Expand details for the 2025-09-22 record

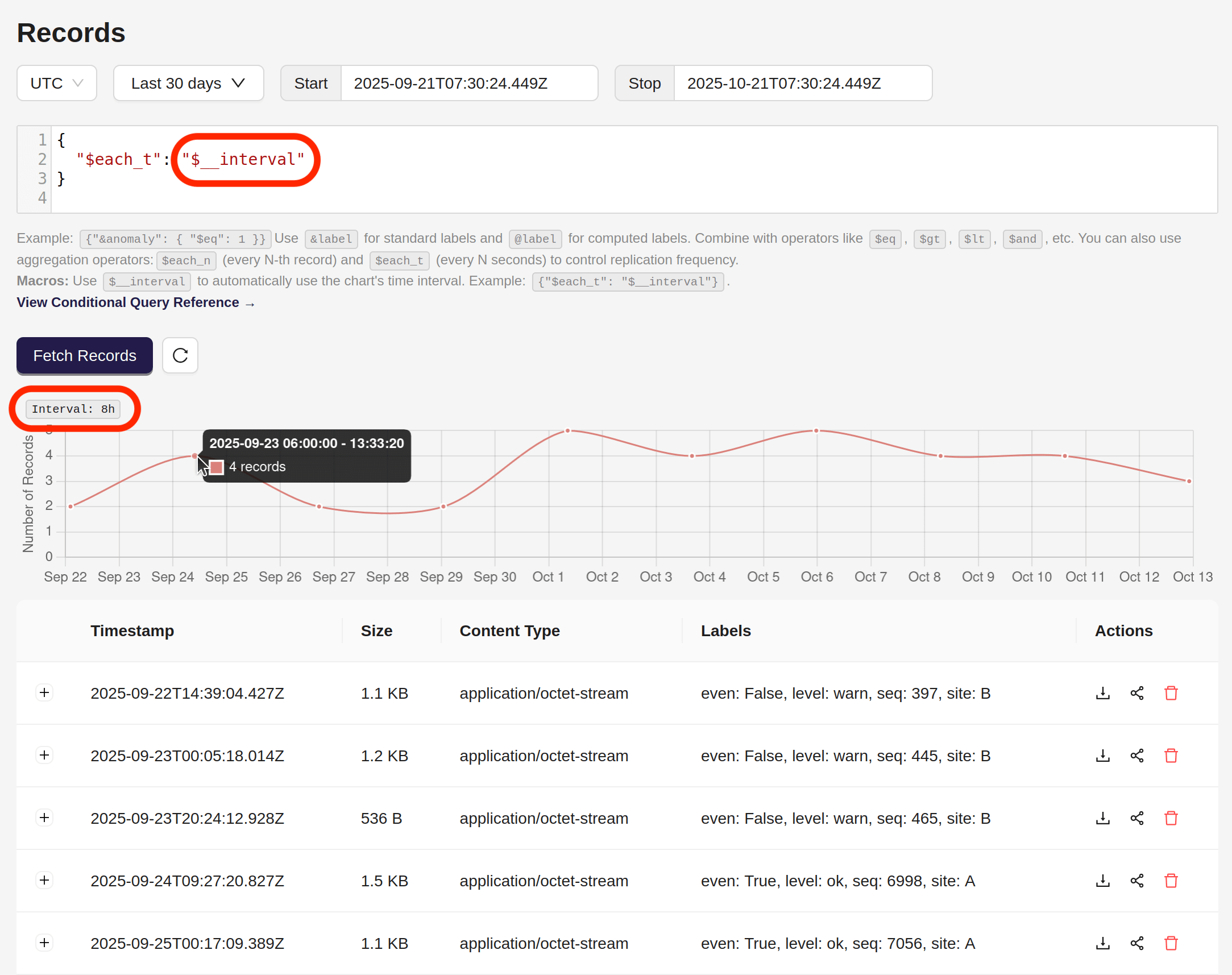44,692
